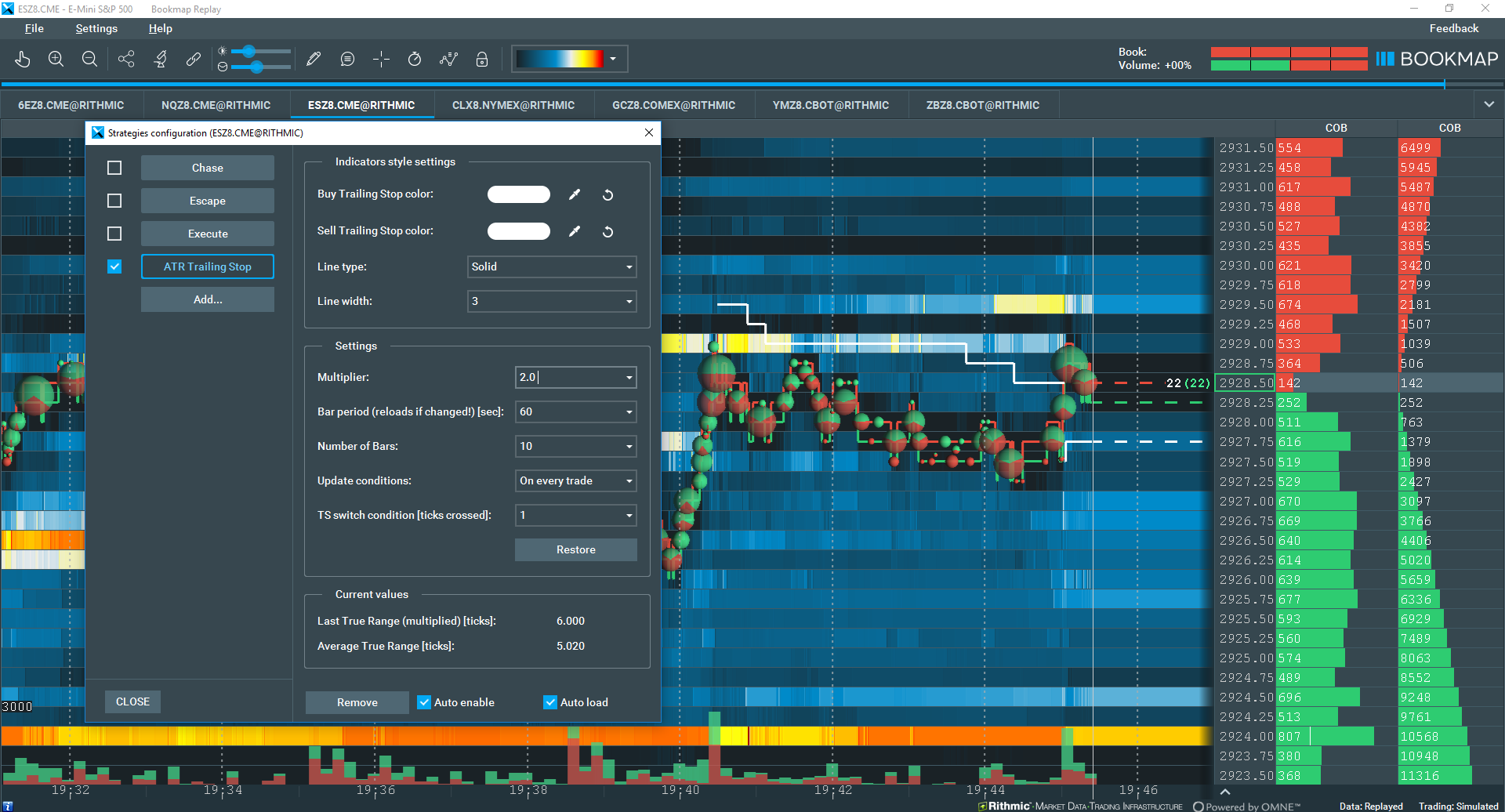
Task: Click the stopwatch timer icon
Action: pyautogui.click(x=415, y=60)
